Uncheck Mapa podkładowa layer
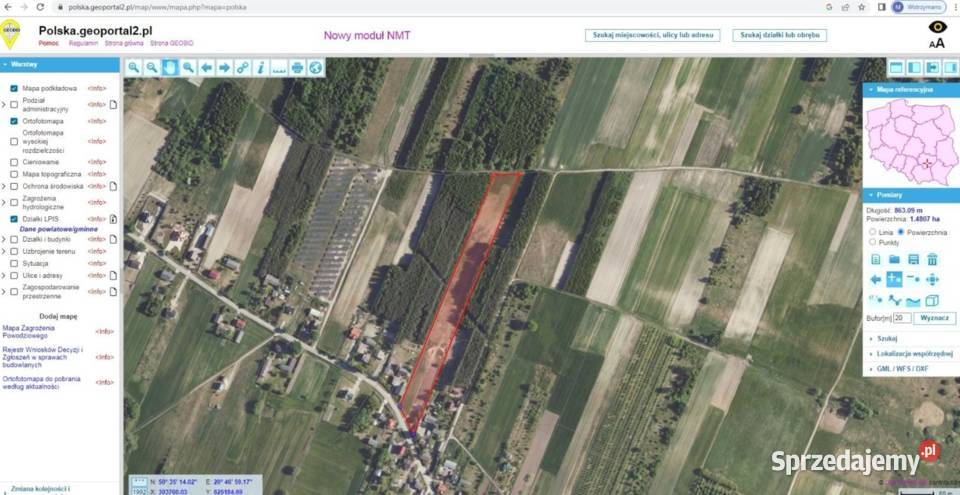This screenshot has height=495, width=960. 14,88
